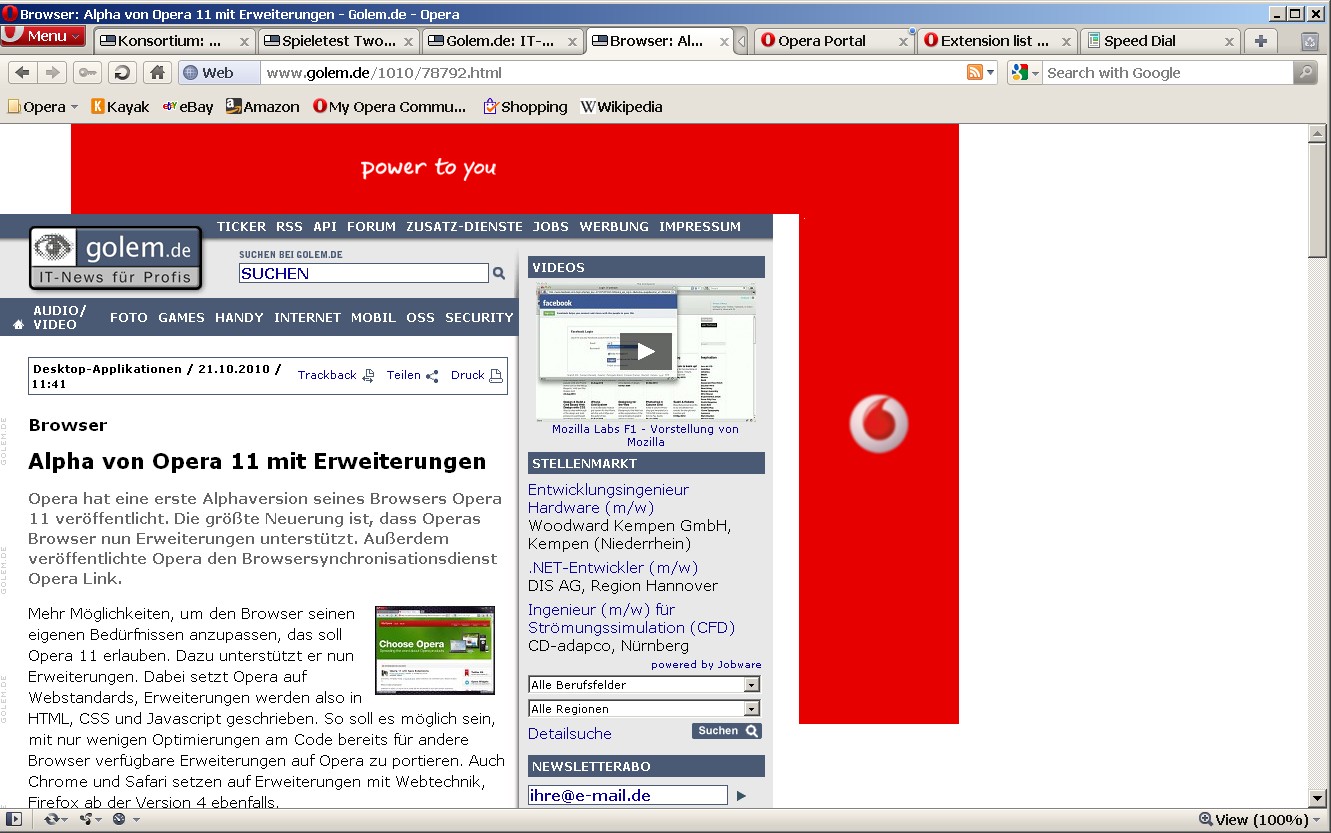
Task: Open the Opera Link sync icon in status bar
Action: point(52,819)
